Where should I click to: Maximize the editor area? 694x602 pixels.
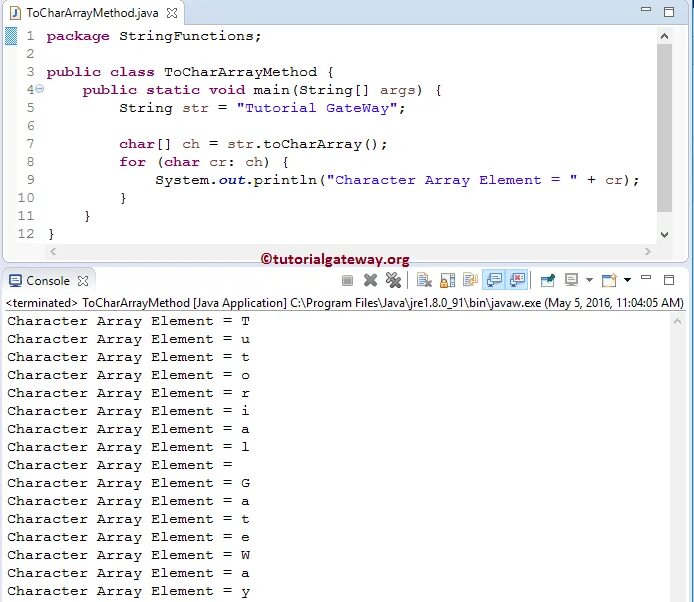[x=669, y=12]
